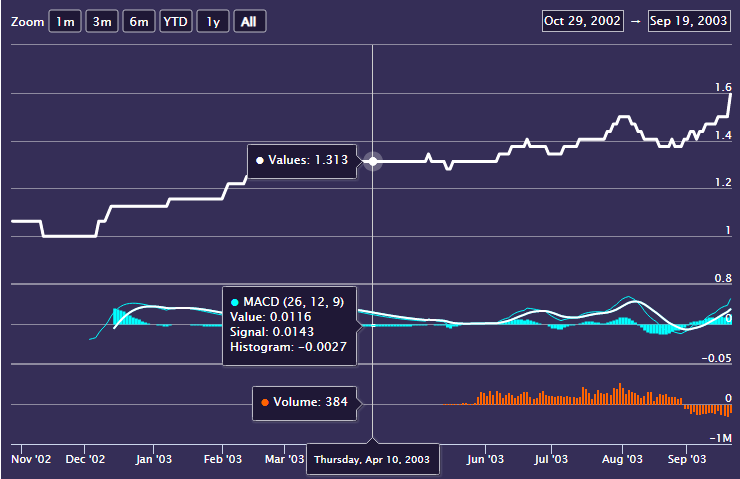Click the orange dot beside Volume: 384
The image size is (740, 479).
[x=265, y=402]
